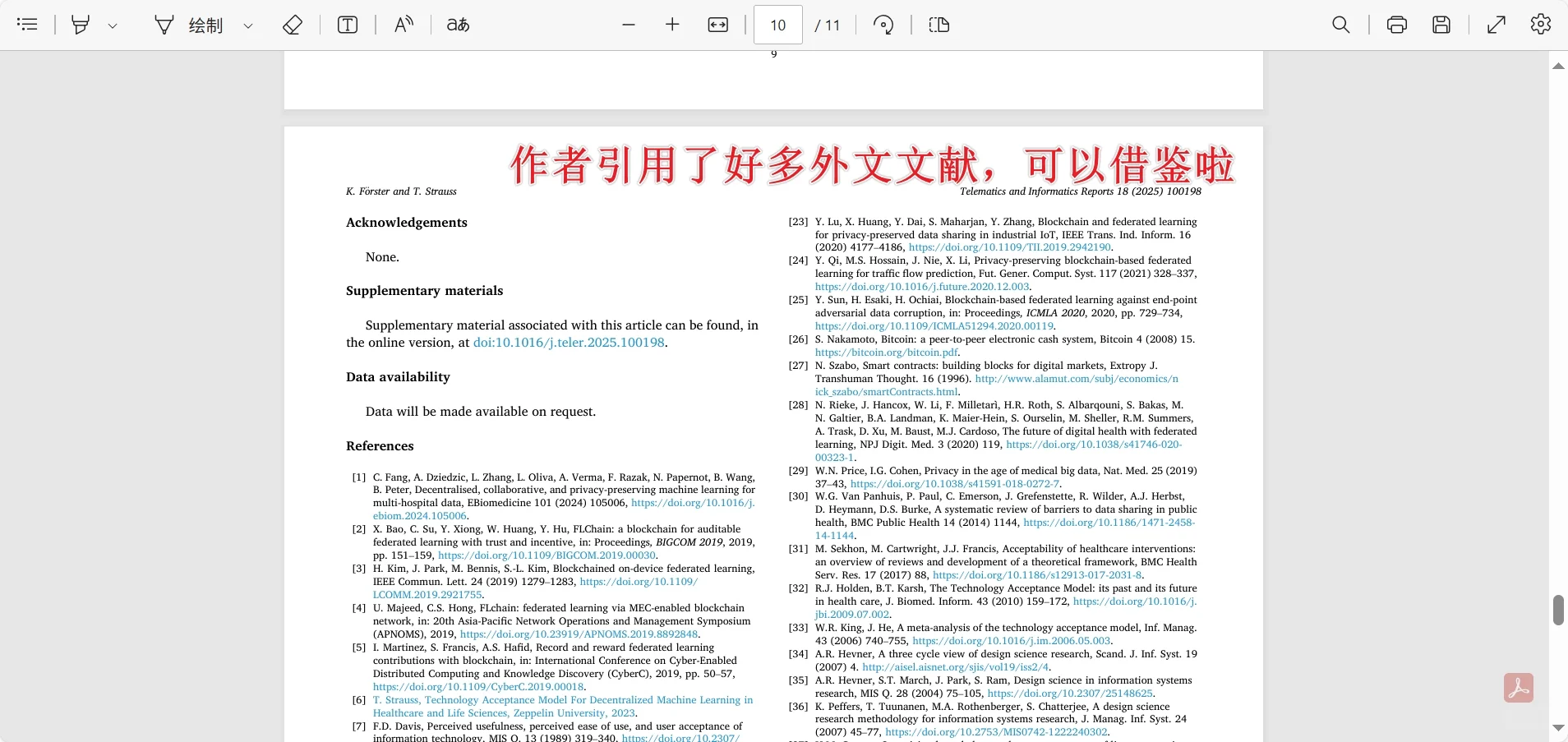
Task: Open the supplementary material doi:10.1016/j.teler.2025.100198 link
Action: coord(569,343)
